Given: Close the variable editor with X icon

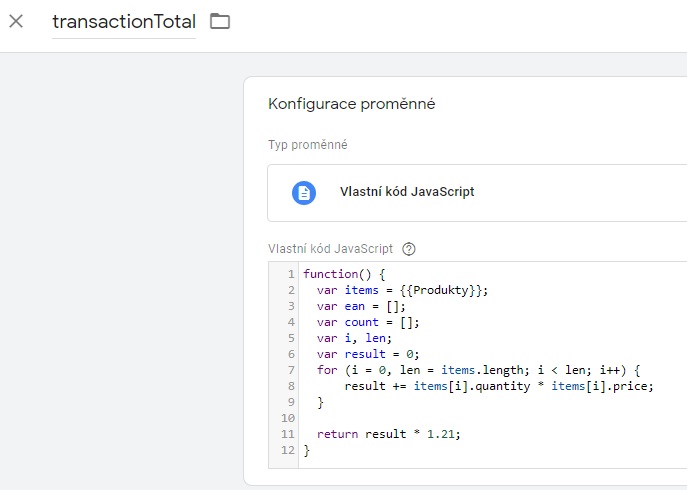Looking at the screenshot, I should tap(16, 21).
